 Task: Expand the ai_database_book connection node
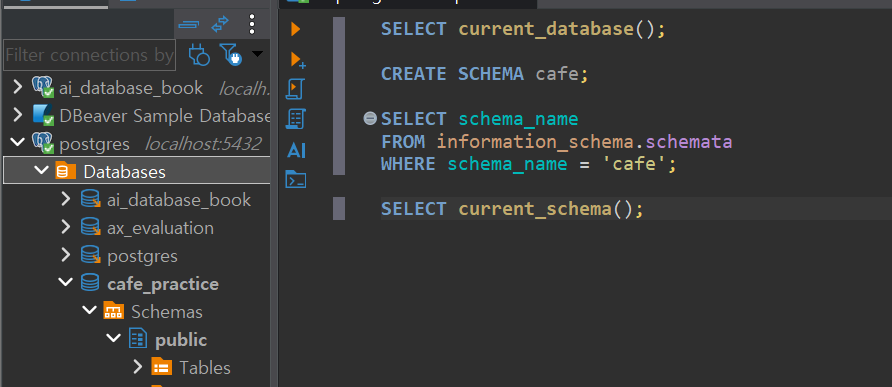coord(18,87)
